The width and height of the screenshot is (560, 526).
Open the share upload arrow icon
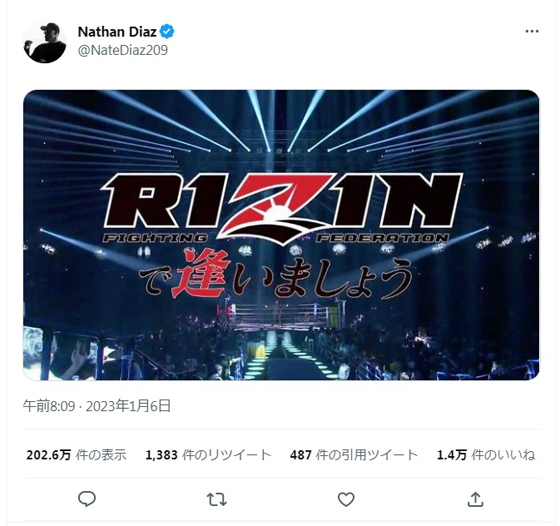pos(475,499)
